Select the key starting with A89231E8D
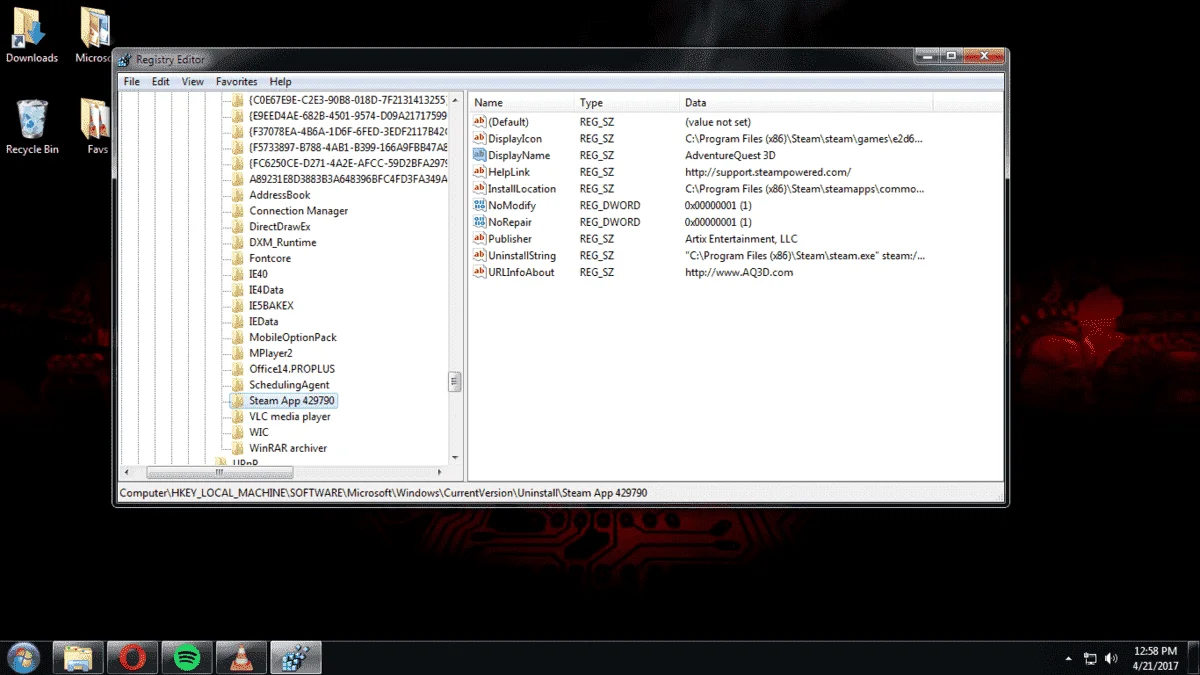The height and width of the screenshot is (675, 1200). click(x=347, y=179)
